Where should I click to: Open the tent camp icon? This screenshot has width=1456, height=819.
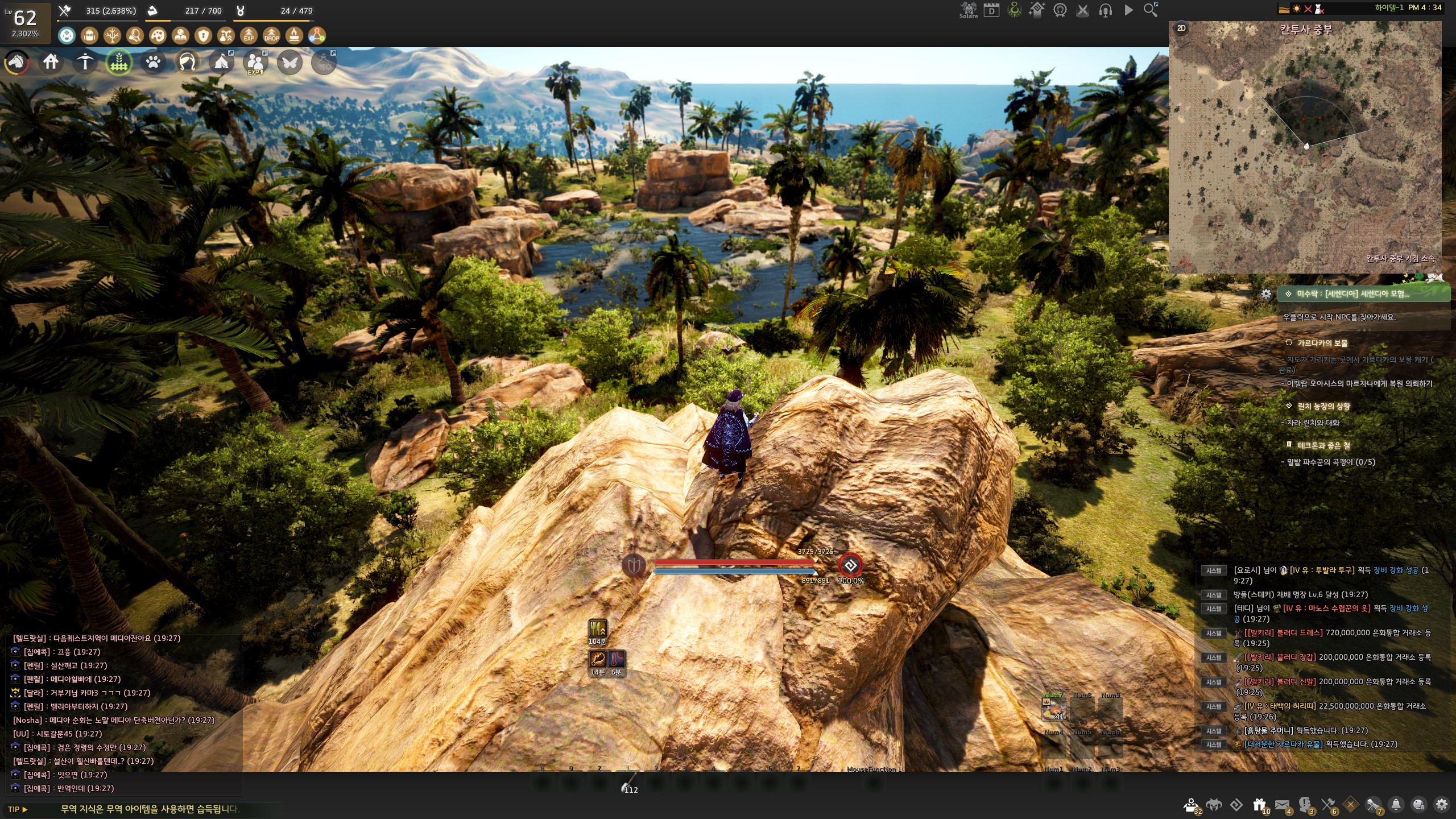click(x=221, y=61)
